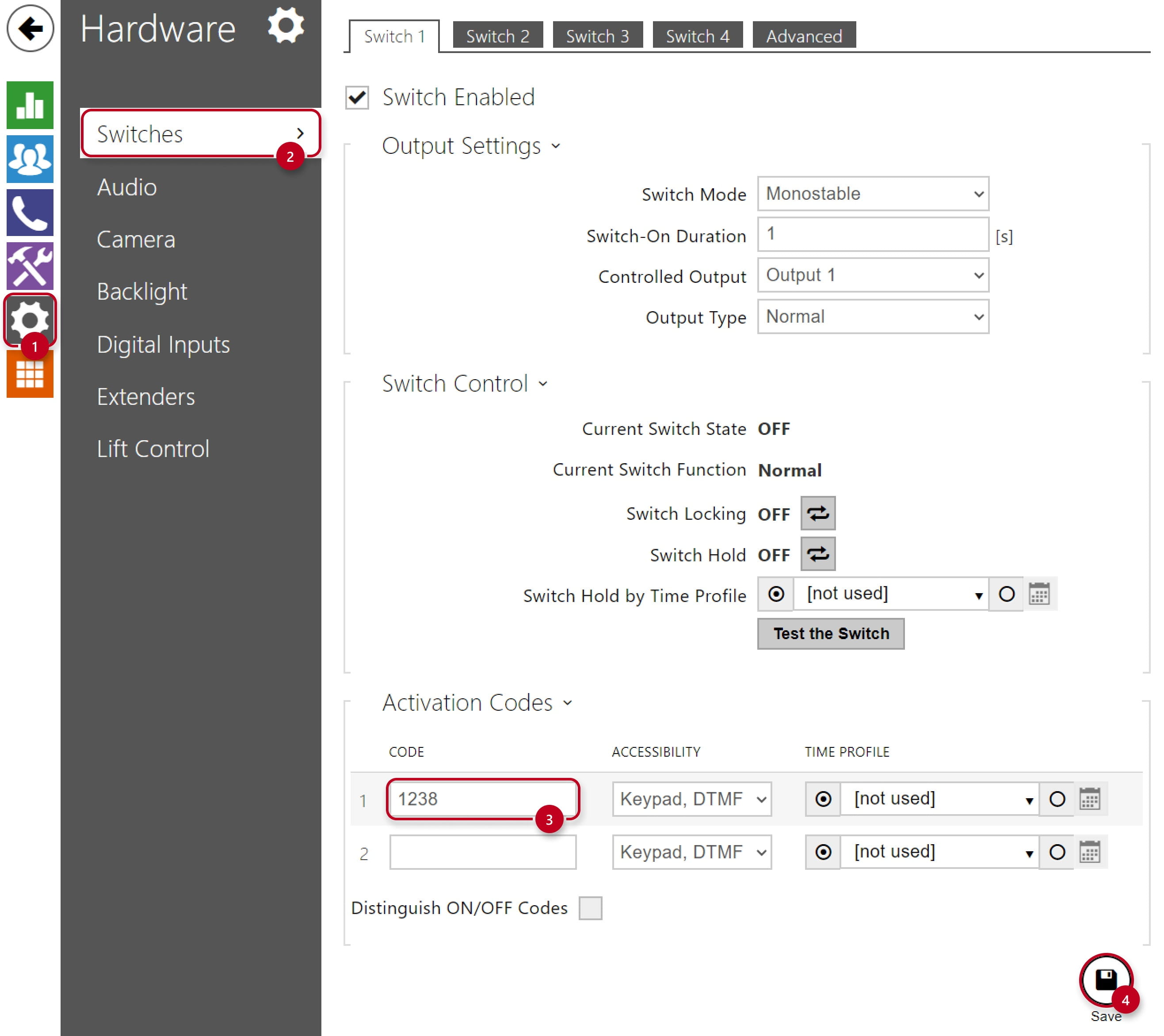Screen dimensions: 1164x1036
Task: Uncheck the Switch Enabled checkbox
Action: [x=357, y=97]
